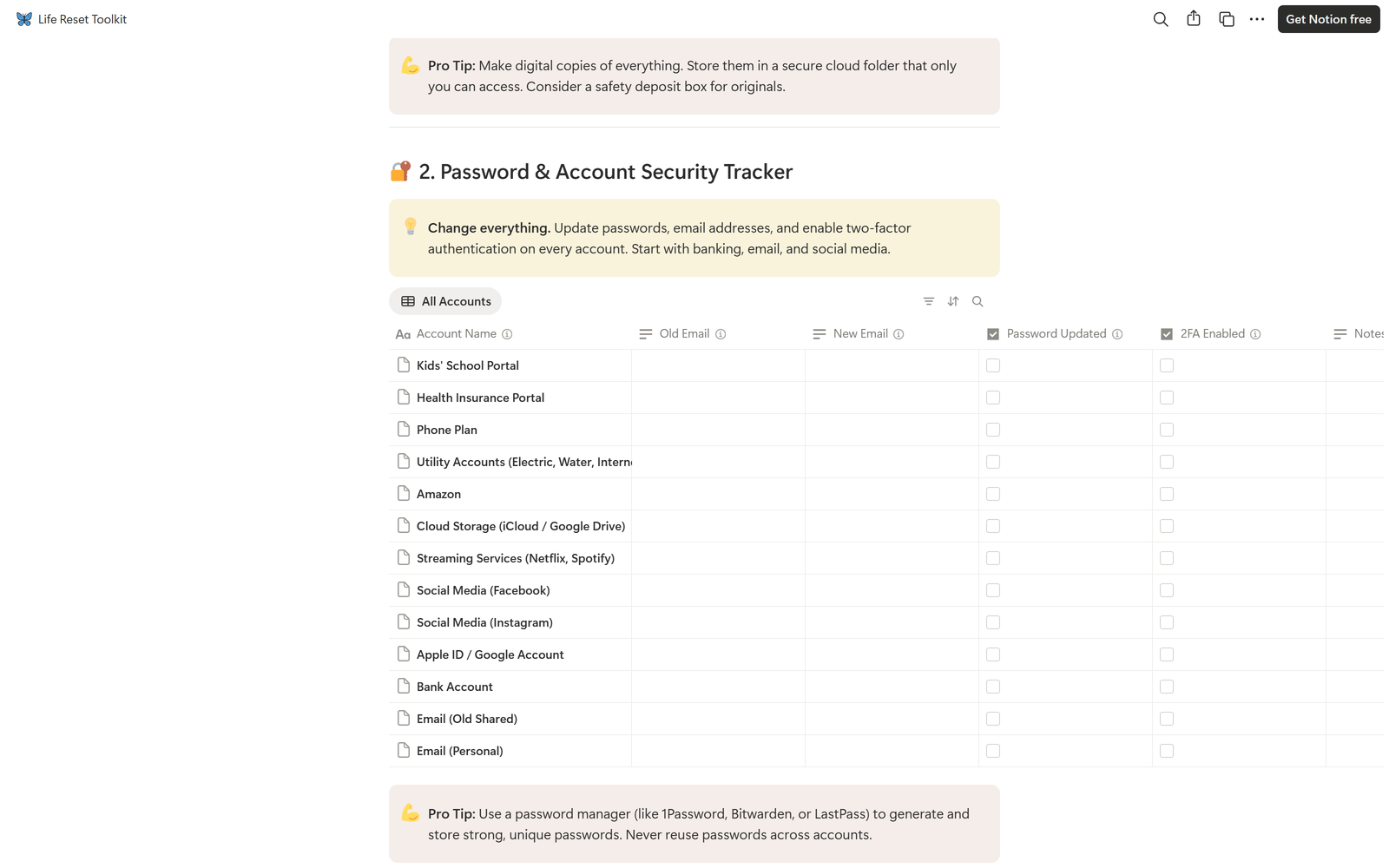Open the search icon in top bar
This screenshot has width=1389, height=868.
(x=1161, y=19)
